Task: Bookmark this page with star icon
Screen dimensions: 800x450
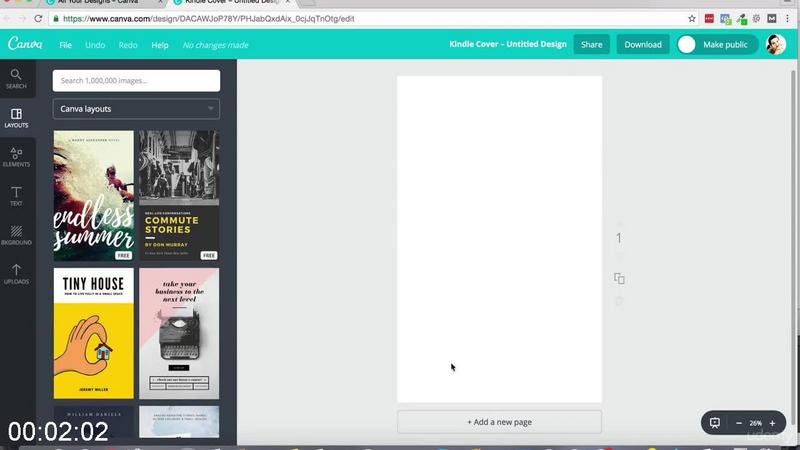Action: pyautogui.click(x=691, y=19)
